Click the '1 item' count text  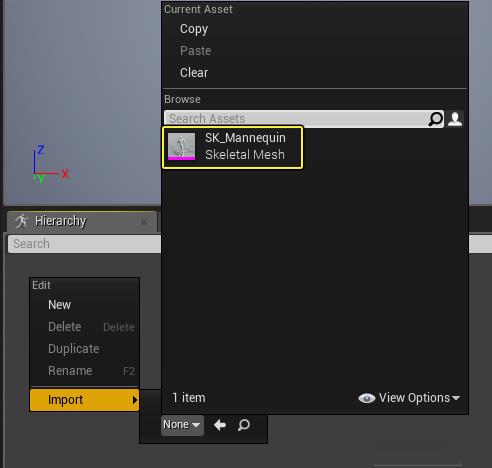[189, 398]
